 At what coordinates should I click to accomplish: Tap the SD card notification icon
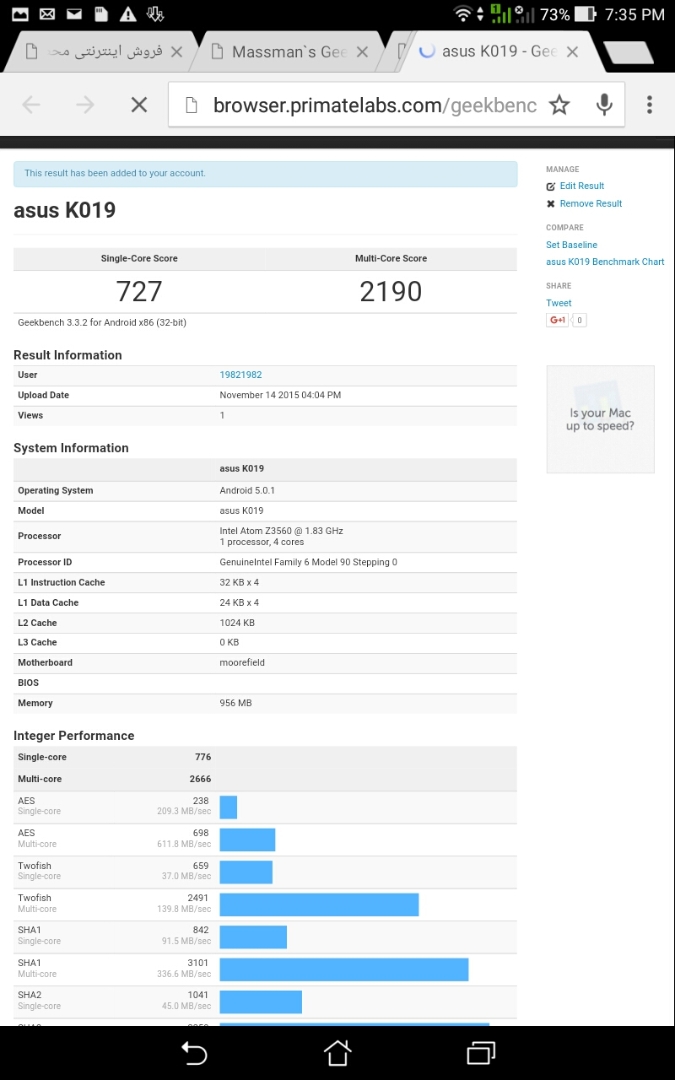tap(101, 14)
